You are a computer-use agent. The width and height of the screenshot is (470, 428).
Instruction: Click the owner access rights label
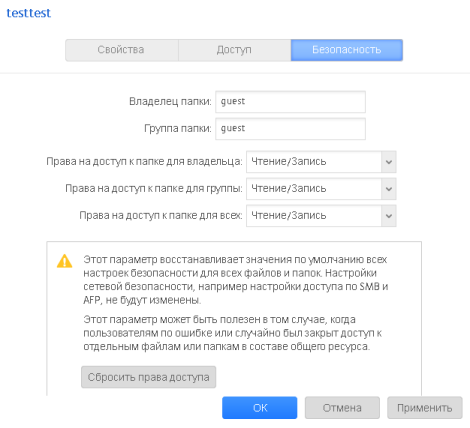point(144,162)
